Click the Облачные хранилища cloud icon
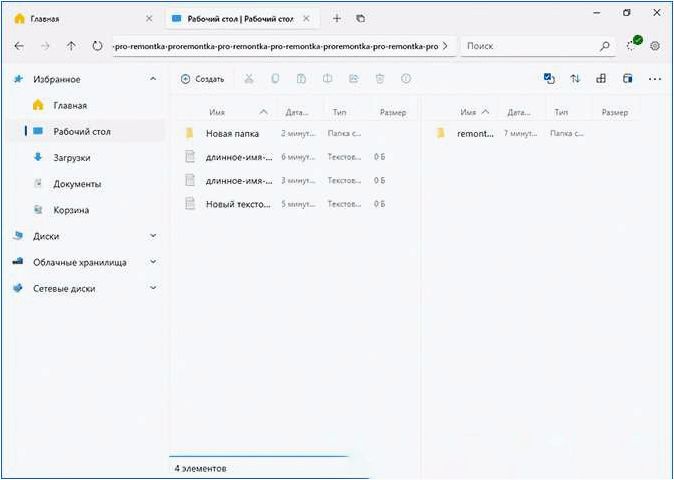674x480 pixels. 18,261
